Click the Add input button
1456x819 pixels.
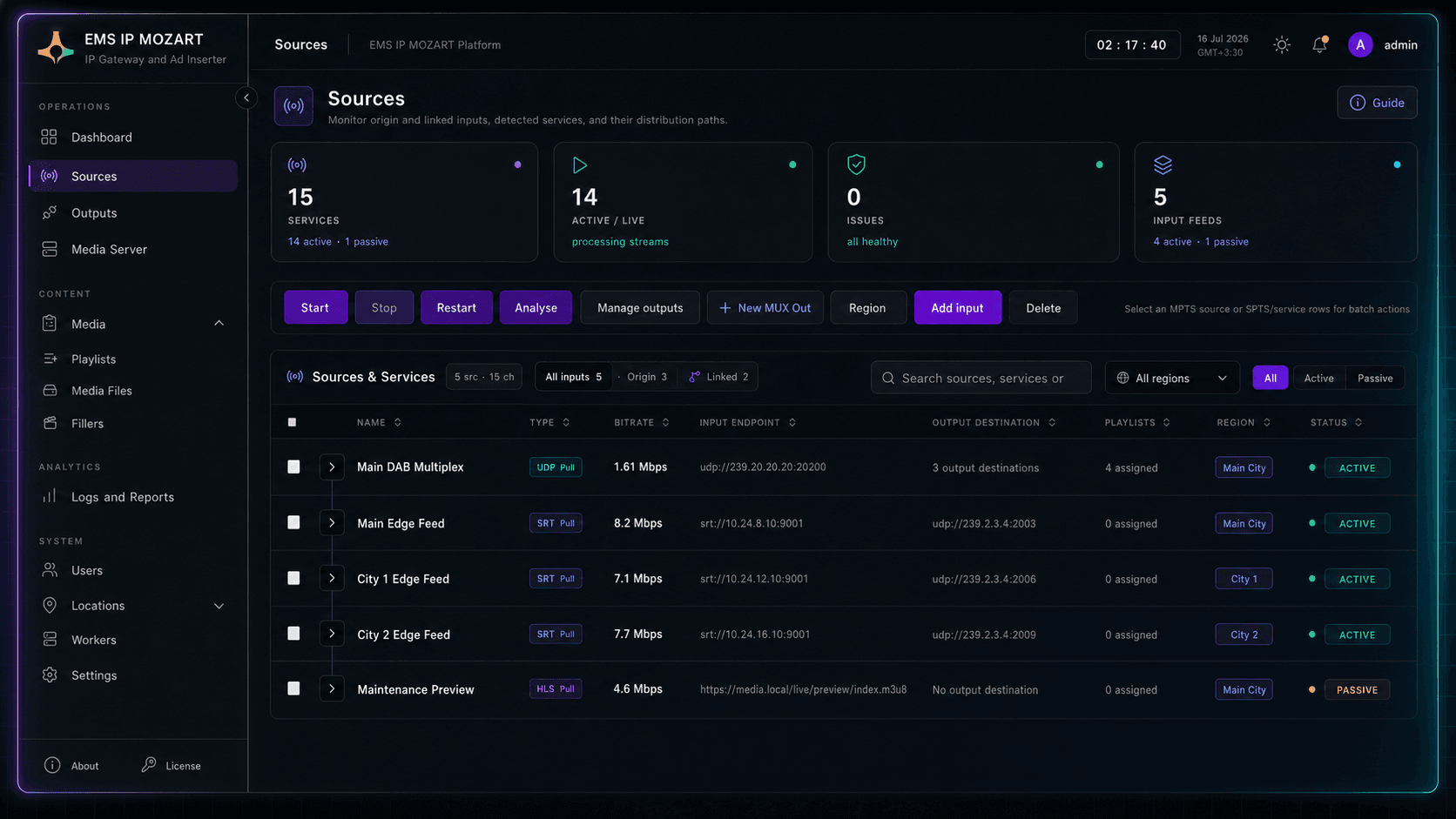point(957,307)
